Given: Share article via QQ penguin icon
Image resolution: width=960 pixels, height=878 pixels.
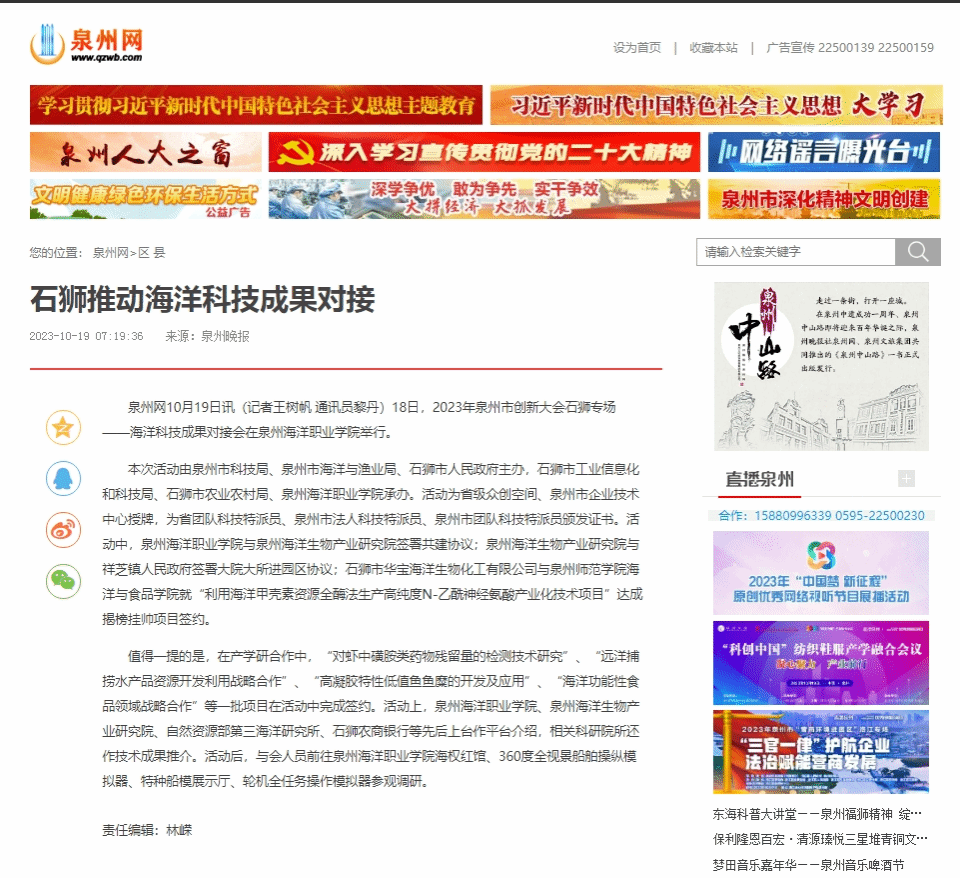Looking at the screenshot, I should [63, 478].
